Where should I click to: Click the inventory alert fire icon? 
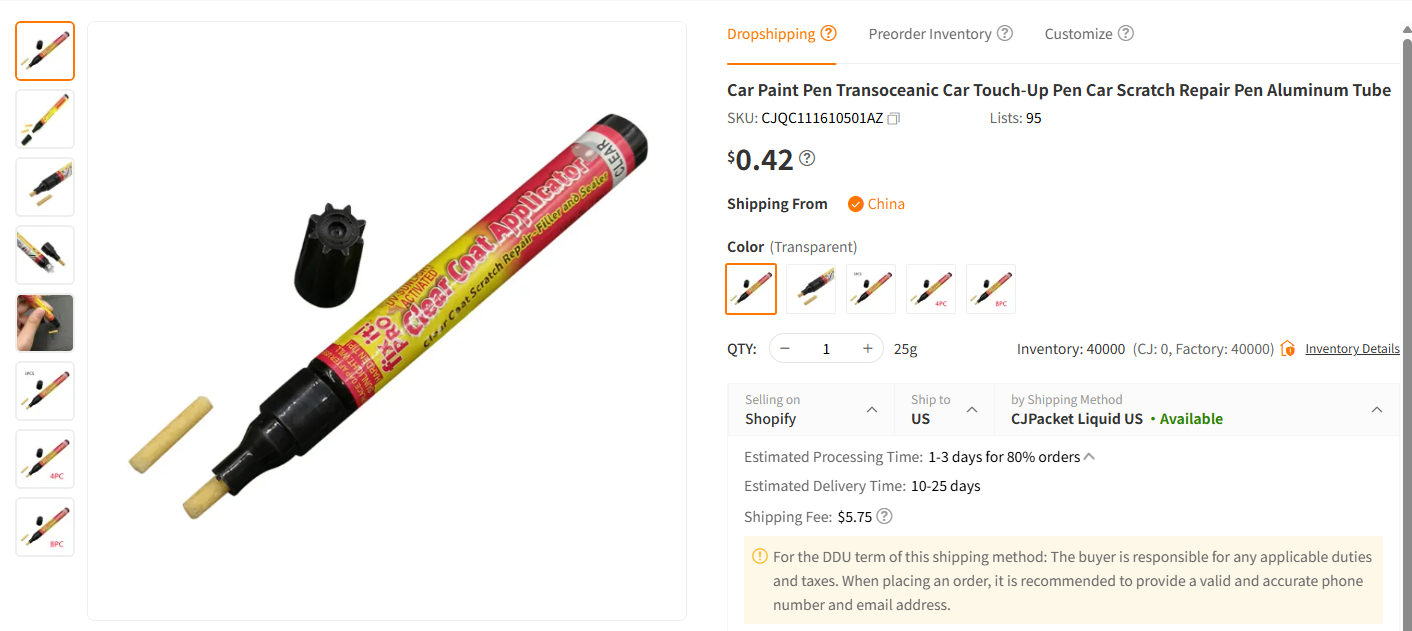coord(1288,348)
